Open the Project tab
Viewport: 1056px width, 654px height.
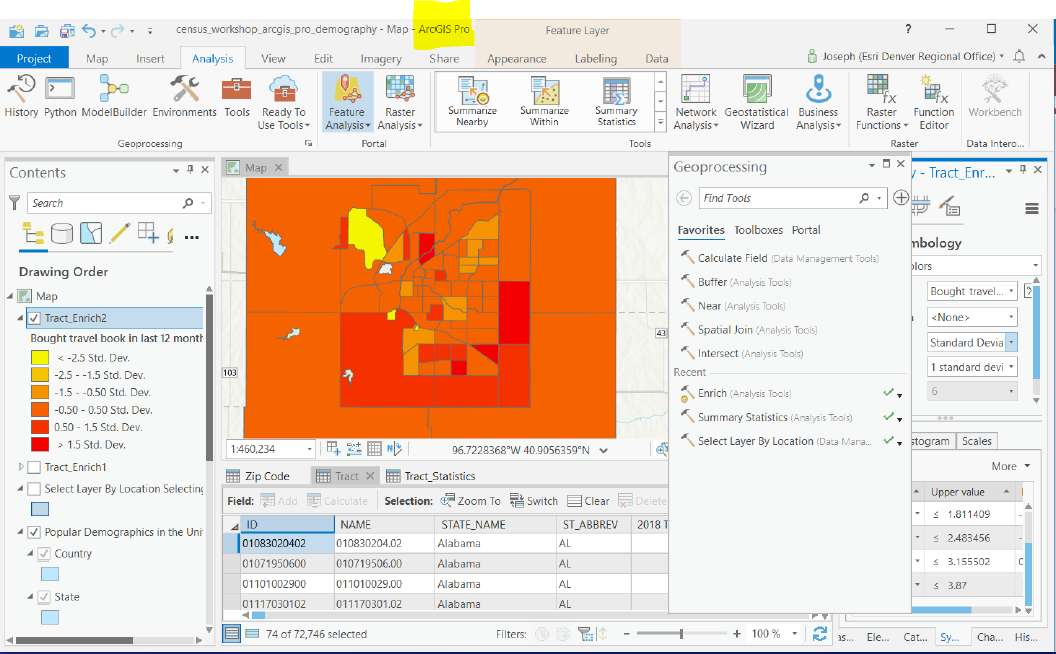coord(34,59)
